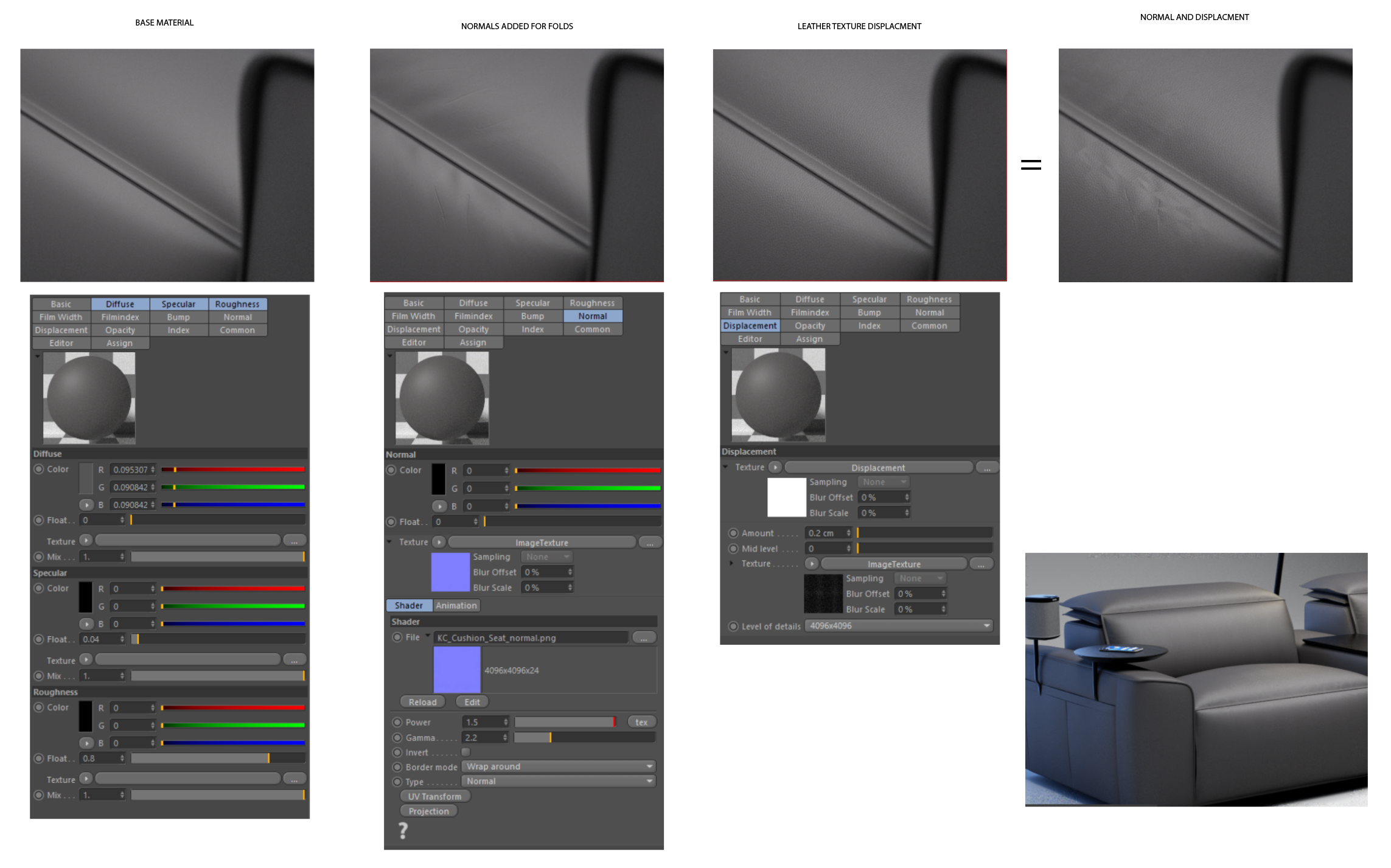Image resolution: width=1391 pixels, height=868 pixels.
Task: Switch to the Animation tab
Action: click(x=456, y=605)
